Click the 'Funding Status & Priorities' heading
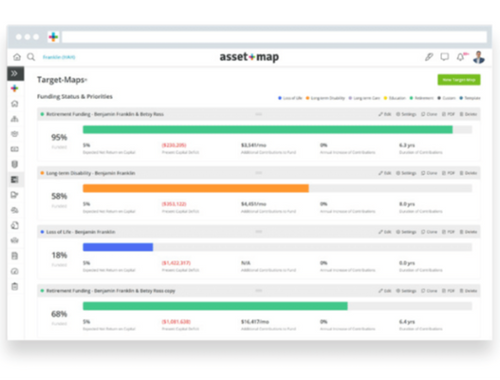The height and width of the screenshot is (380, 500). click(75, 97)
